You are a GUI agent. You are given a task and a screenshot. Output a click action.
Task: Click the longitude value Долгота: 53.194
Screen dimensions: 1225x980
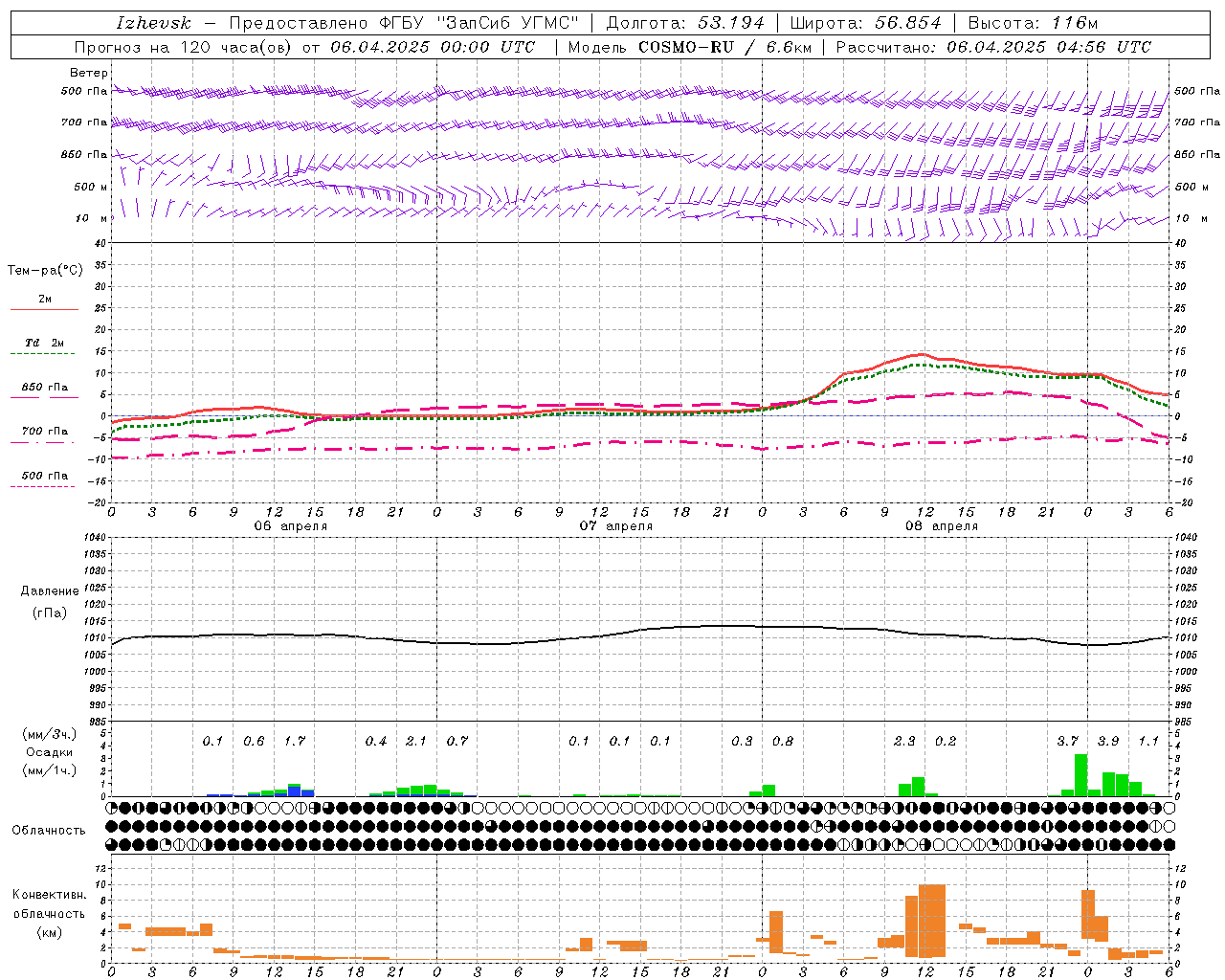coord(685,23)
